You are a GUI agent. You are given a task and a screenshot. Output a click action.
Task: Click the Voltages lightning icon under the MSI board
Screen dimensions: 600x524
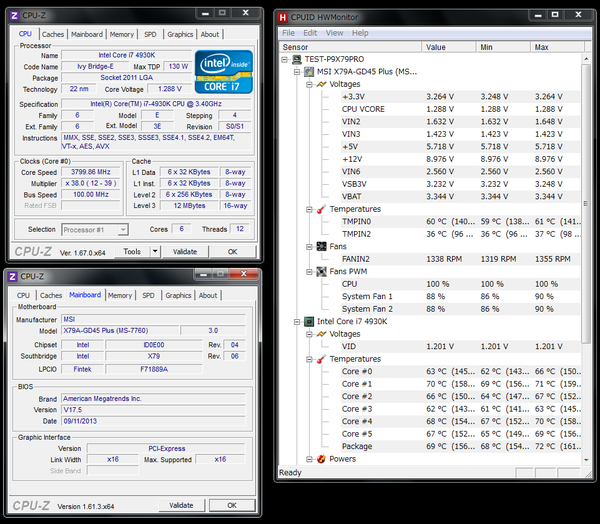tap(321, 84)
